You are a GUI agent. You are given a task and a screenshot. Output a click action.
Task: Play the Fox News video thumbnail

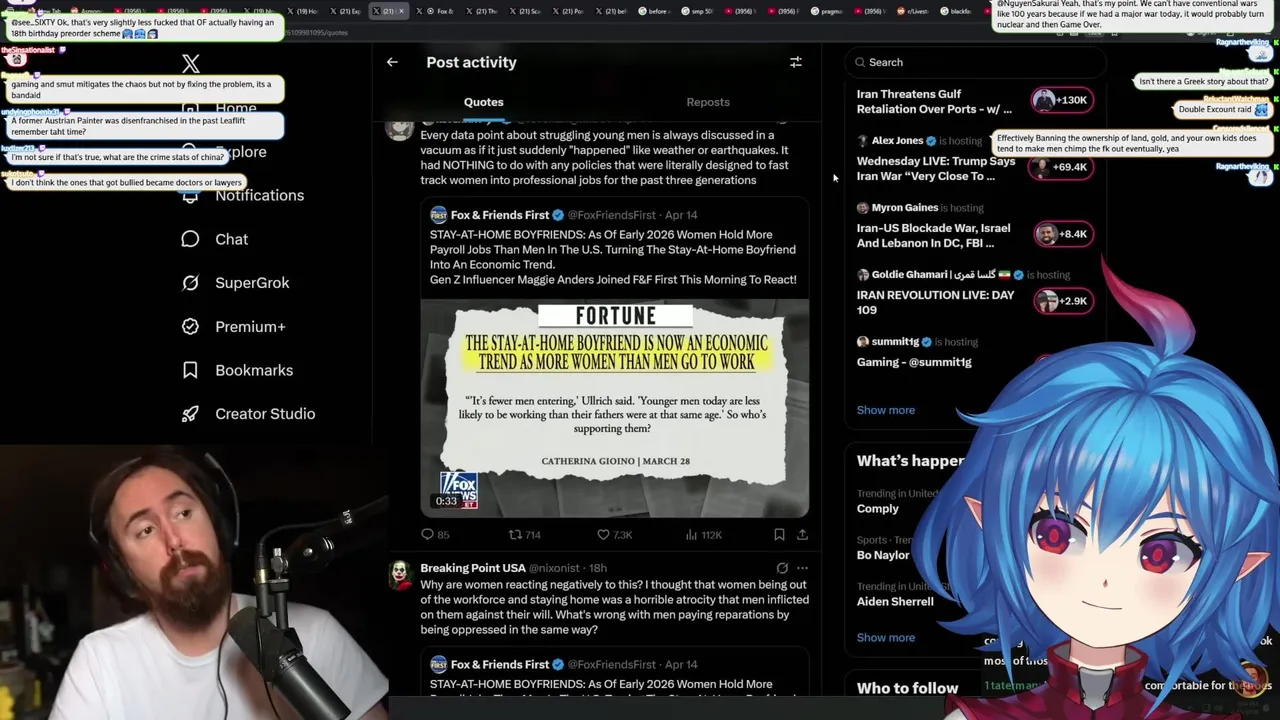(614, 408)
